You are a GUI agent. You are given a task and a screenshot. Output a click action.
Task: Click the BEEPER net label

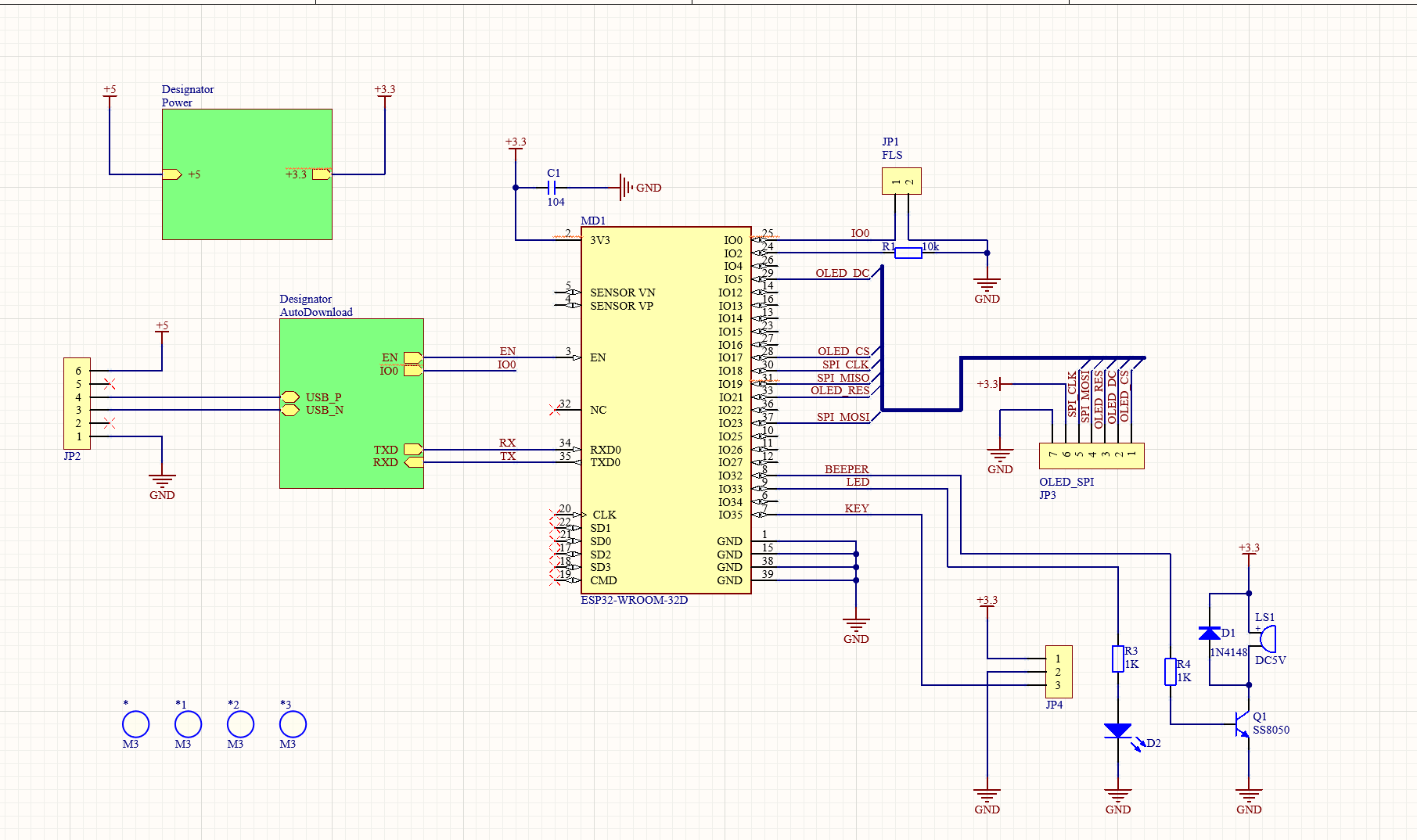(x=847, y=469)
